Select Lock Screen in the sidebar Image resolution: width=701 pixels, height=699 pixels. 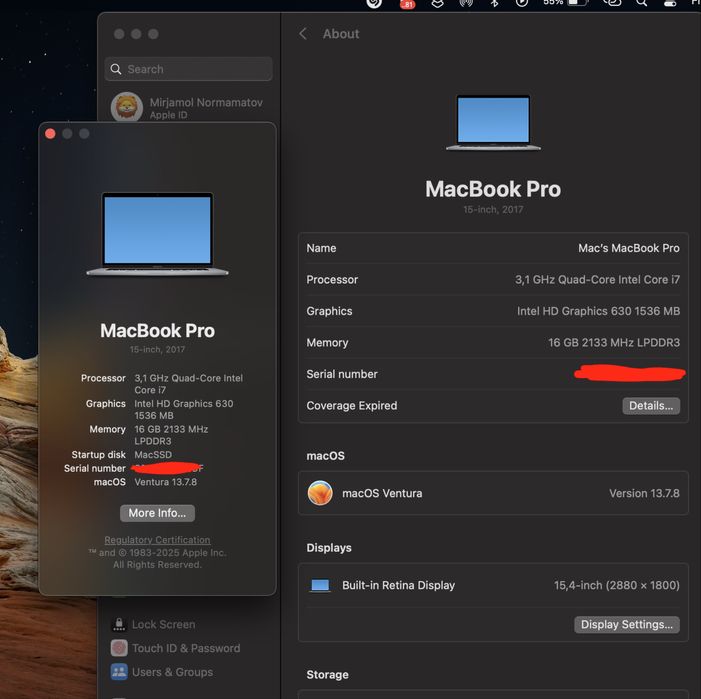click(x=163, y=624)
